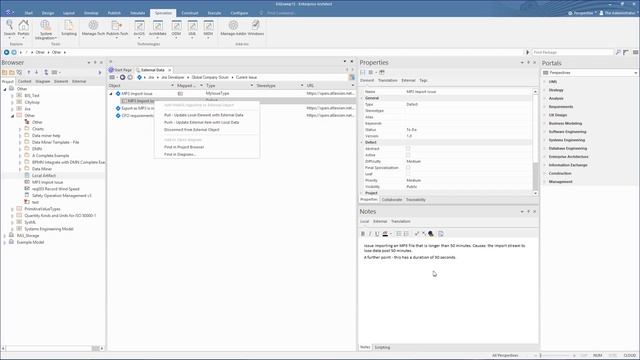
Task: Click the Text color button in Notes toolbar
Action: click(385, 234)
